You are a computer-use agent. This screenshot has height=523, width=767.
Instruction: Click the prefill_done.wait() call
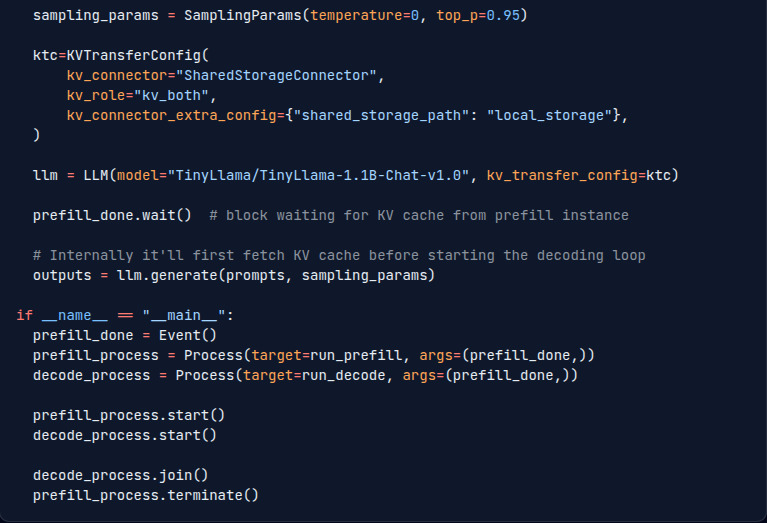(112, 215)
